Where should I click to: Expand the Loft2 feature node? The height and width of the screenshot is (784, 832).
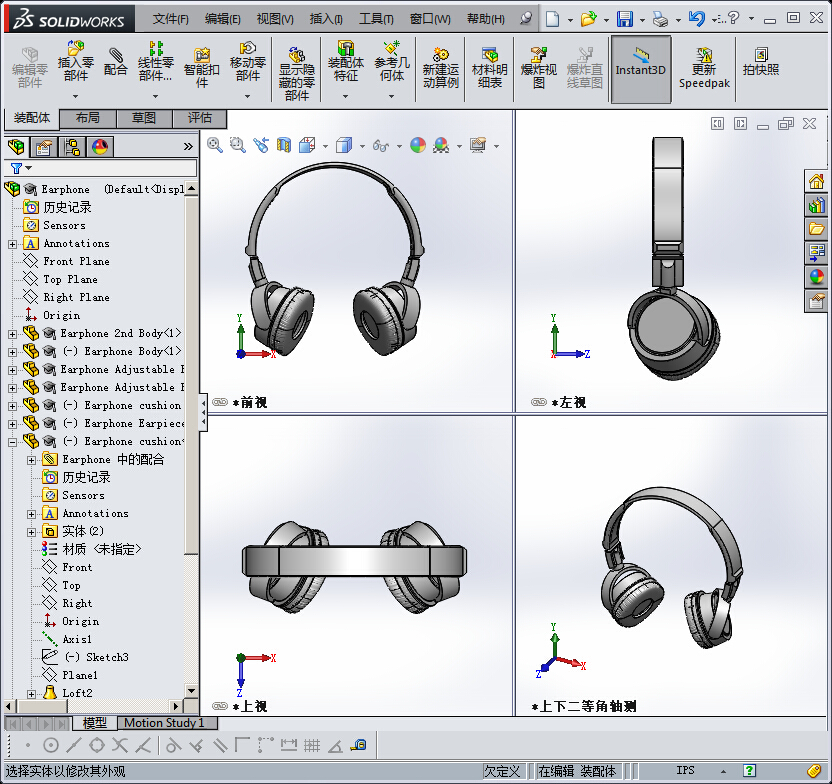click(x=31, y=694)
